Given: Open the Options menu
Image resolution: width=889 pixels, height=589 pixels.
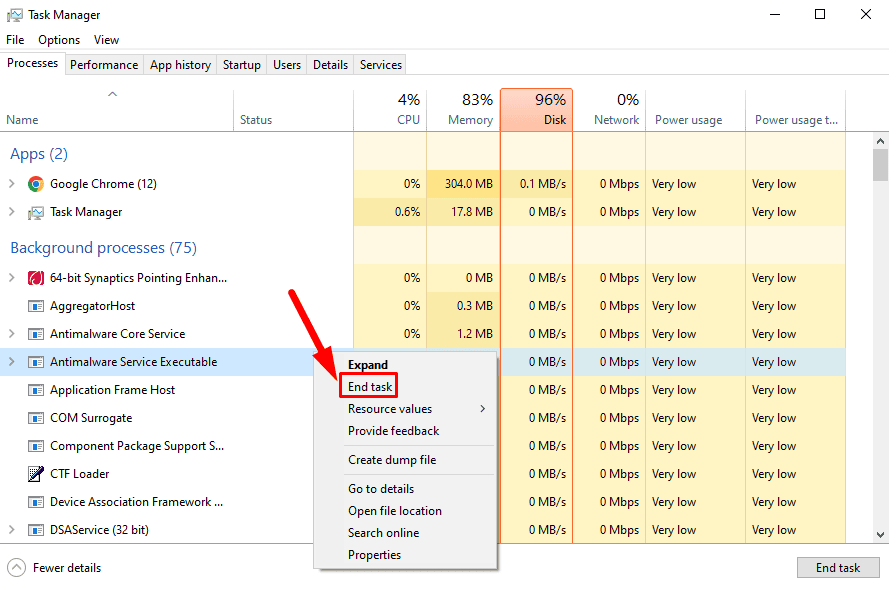Looking at the screenshot, I should coord(59,40).
